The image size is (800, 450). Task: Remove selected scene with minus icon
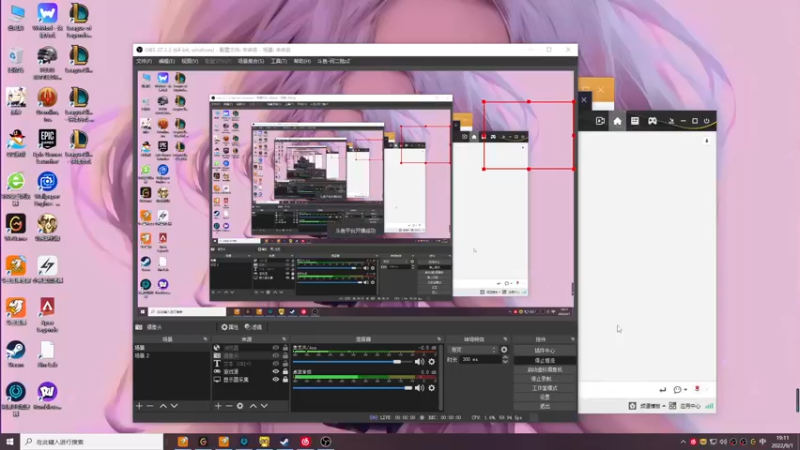tap(150, 406)
